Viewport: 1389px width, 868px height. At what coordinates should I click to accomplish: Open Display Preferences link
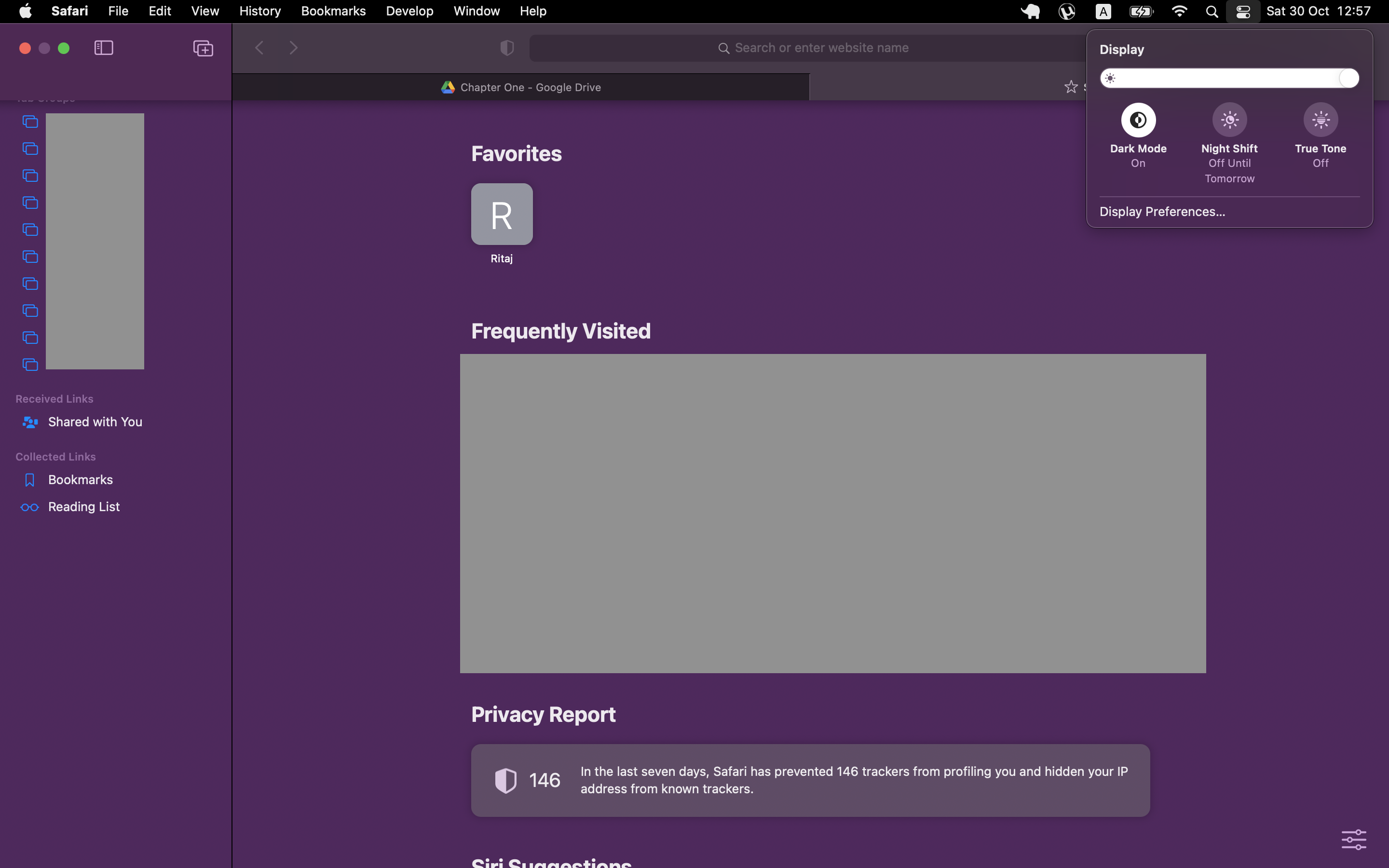1162,212
